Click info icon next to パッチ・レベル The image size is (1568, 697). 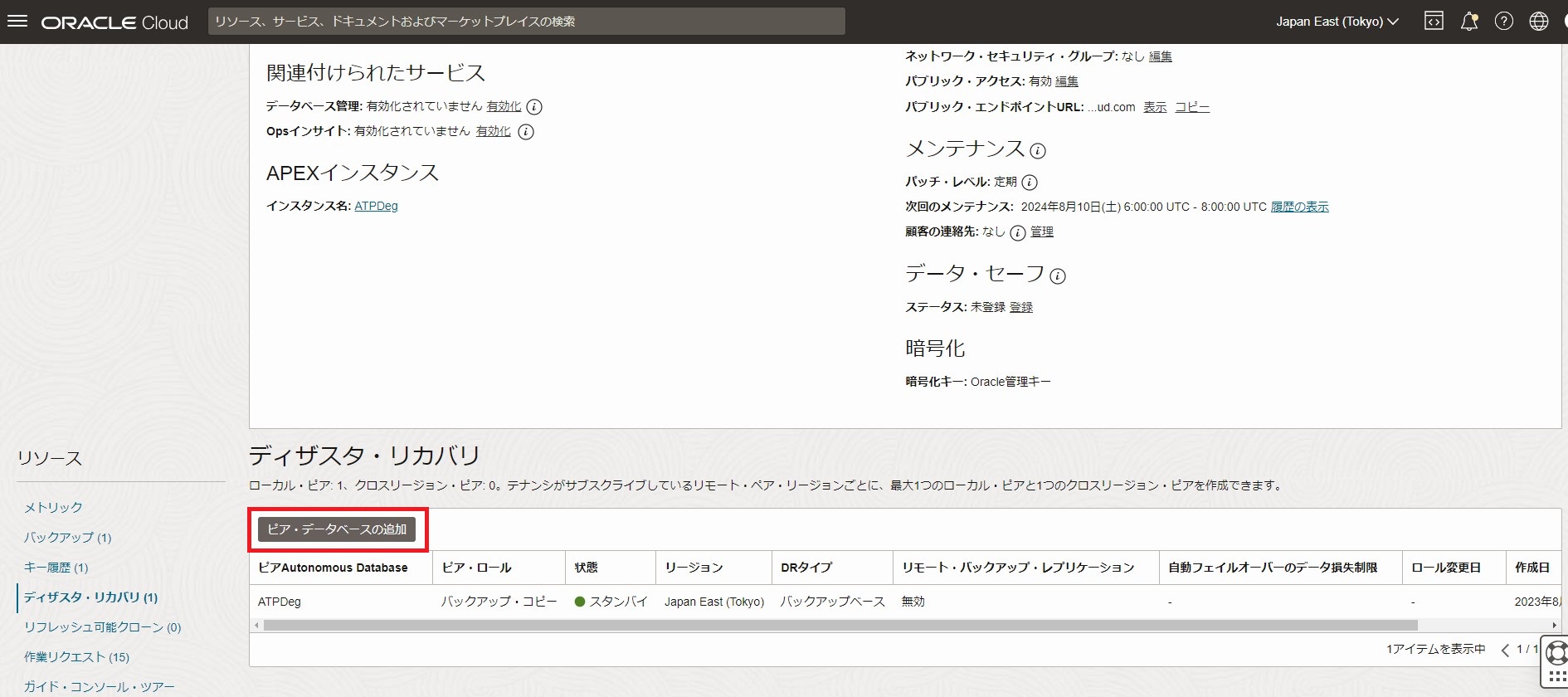pyautogui.click(x=1030, y=183)
